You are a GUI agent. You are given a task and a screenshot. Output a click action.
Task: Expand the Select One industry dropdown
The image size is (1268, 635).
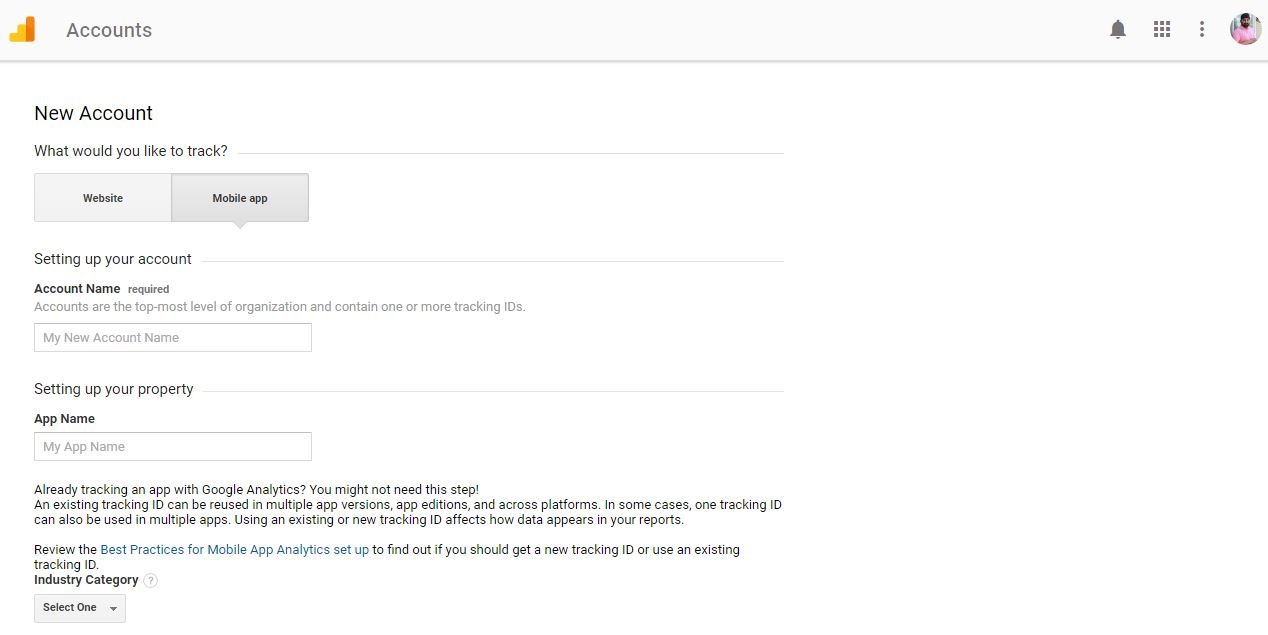coord(80,608)
